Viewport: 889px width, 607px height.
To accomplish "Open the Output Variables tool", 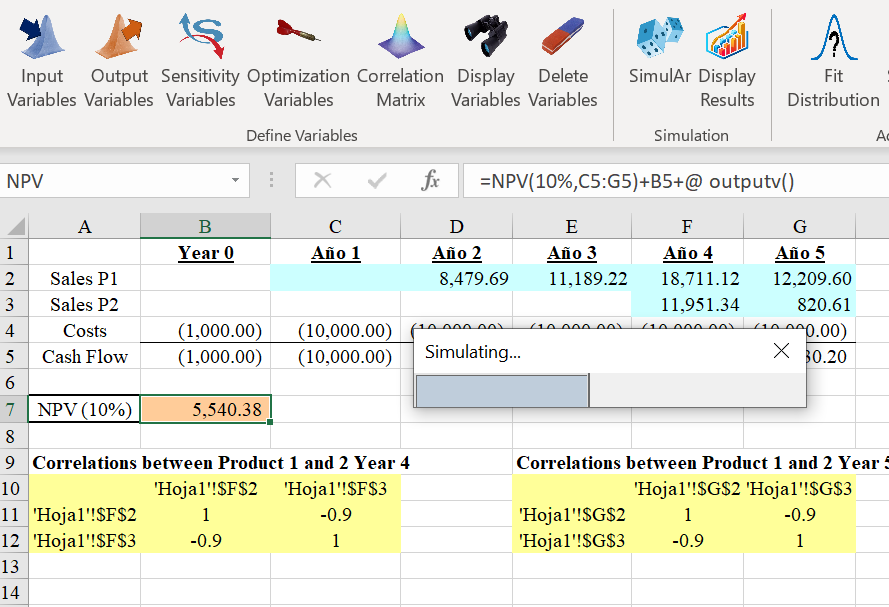I will point(119,61).
